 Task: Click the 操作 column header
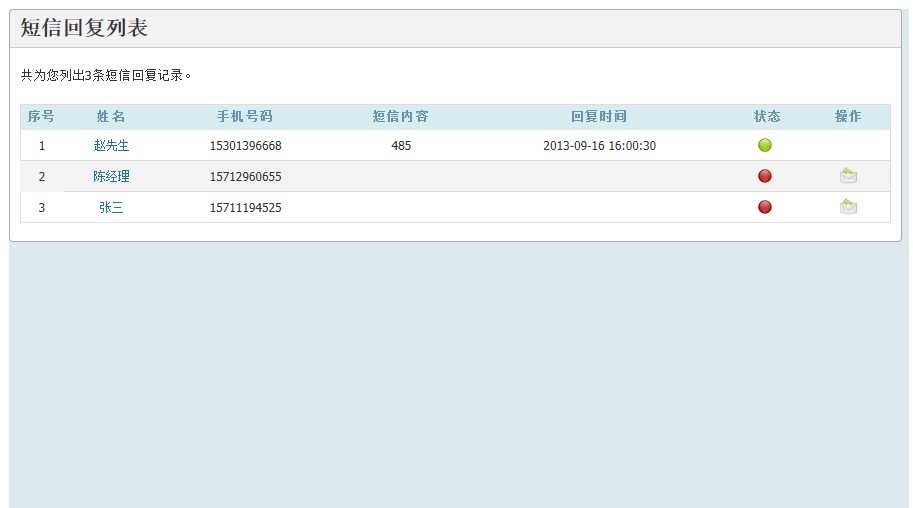pyautogui.click(x=848, y=117)
